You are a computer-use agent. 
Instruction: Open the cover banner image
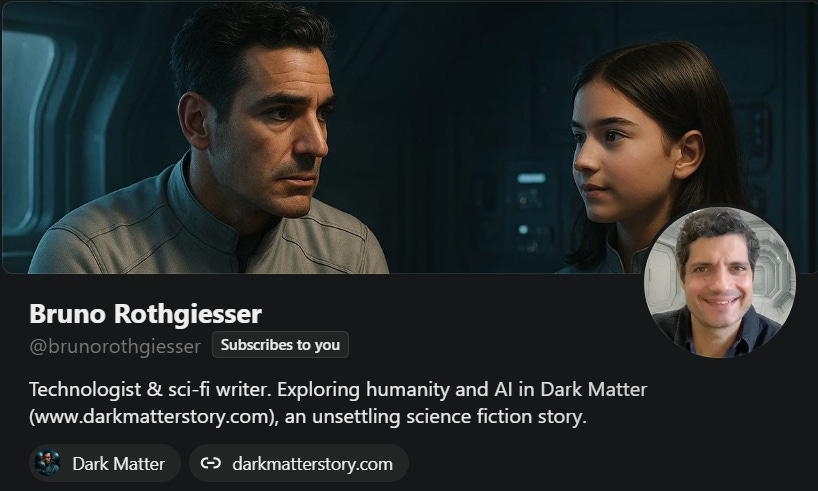[409, 137]
